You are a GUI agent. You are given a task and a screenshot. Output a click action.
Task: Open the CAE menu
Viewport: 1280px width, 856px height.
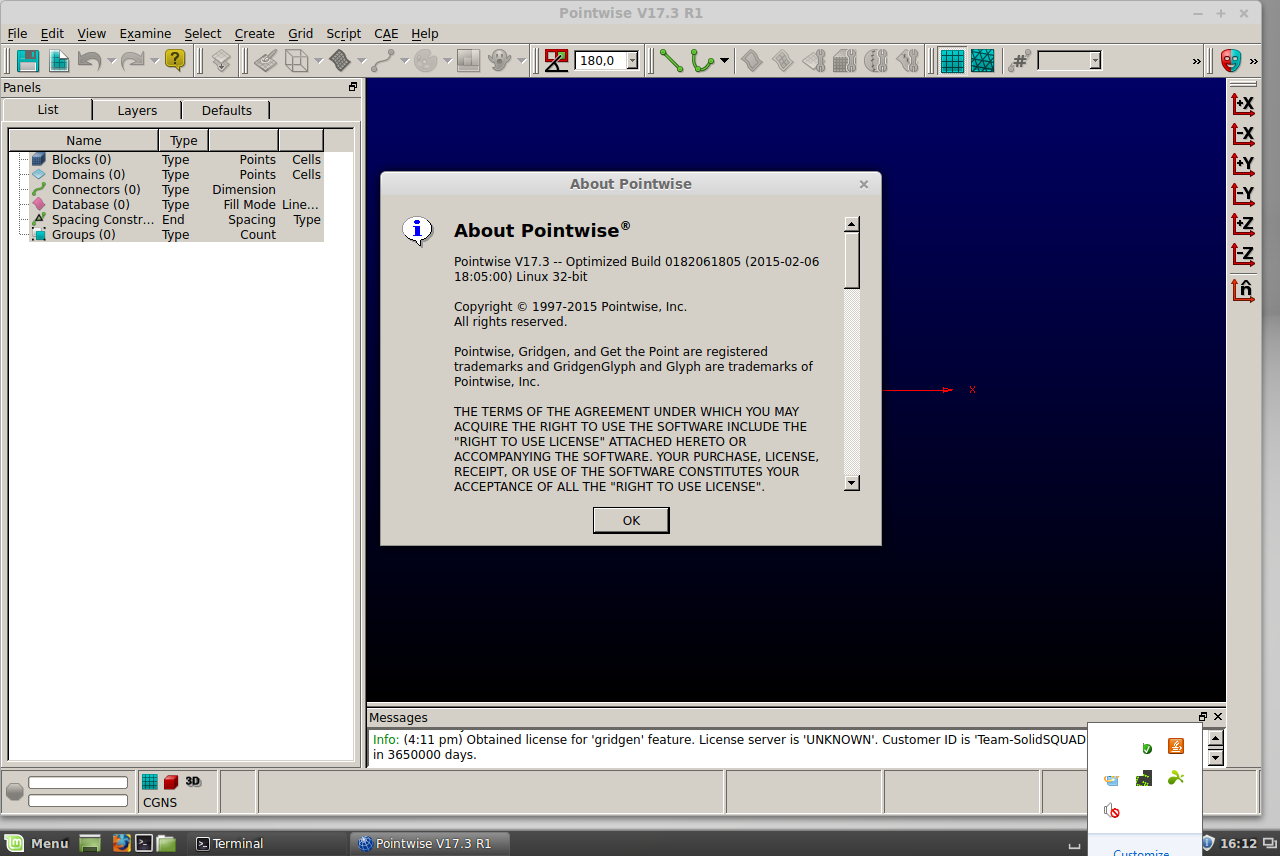pos(386,33)
